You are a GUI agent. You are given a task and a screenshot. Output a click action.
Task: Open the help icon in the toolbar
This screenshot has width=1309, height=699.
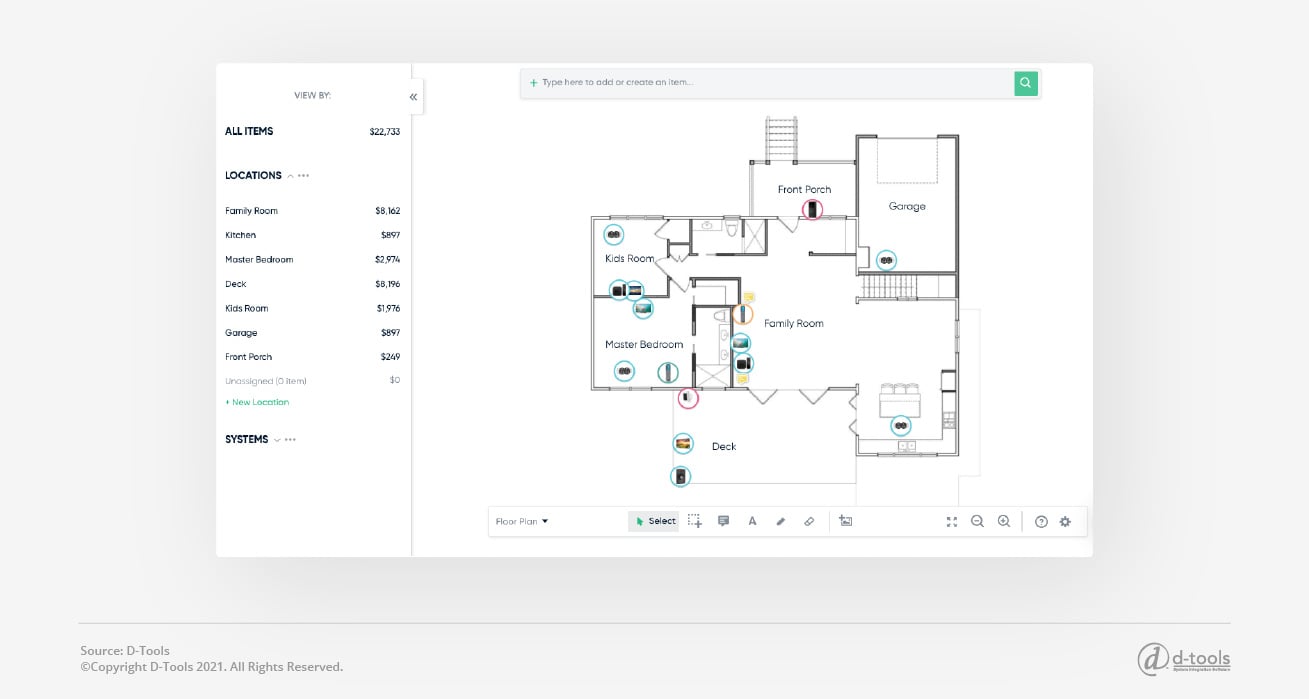[1041, 521]
